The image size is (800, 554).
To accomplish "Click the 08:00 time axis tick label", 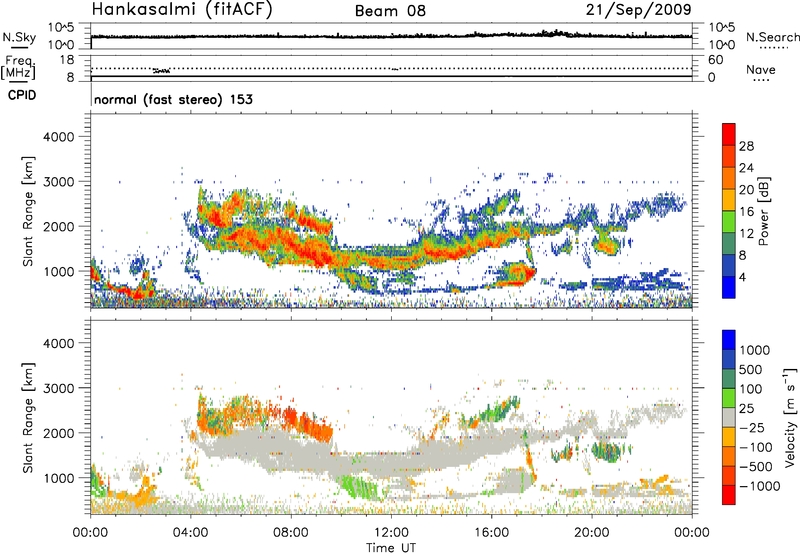I will [x=291, y=533].
